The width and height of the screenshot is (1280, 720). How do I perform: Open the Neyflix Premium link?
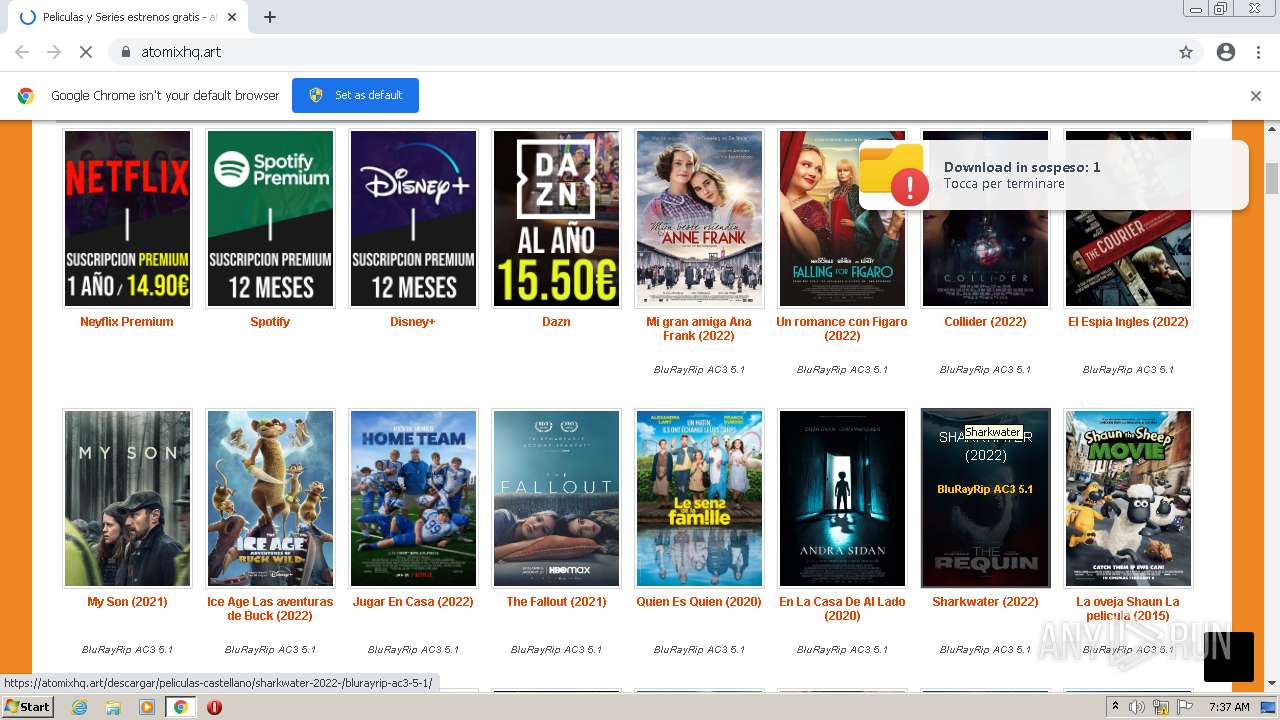[x=127, y=322]
